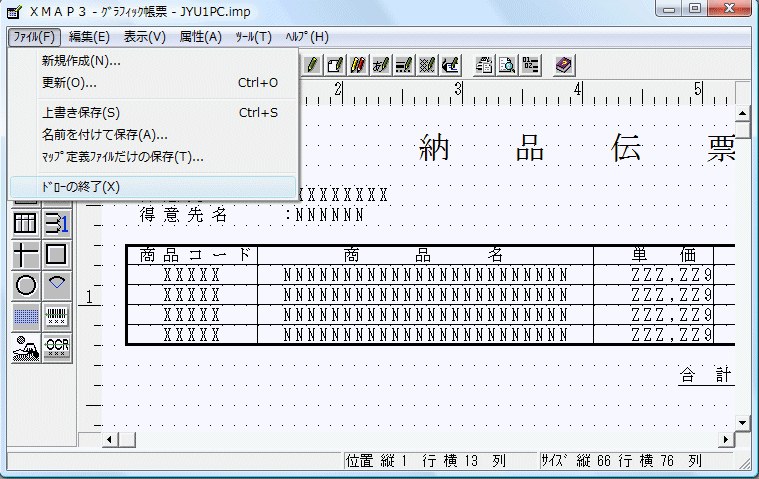Image resolution: width=759 pixels, height=479 pixels.
Task: Click the hand-writing pencil toolbar icon
Action: click(450, 65)
